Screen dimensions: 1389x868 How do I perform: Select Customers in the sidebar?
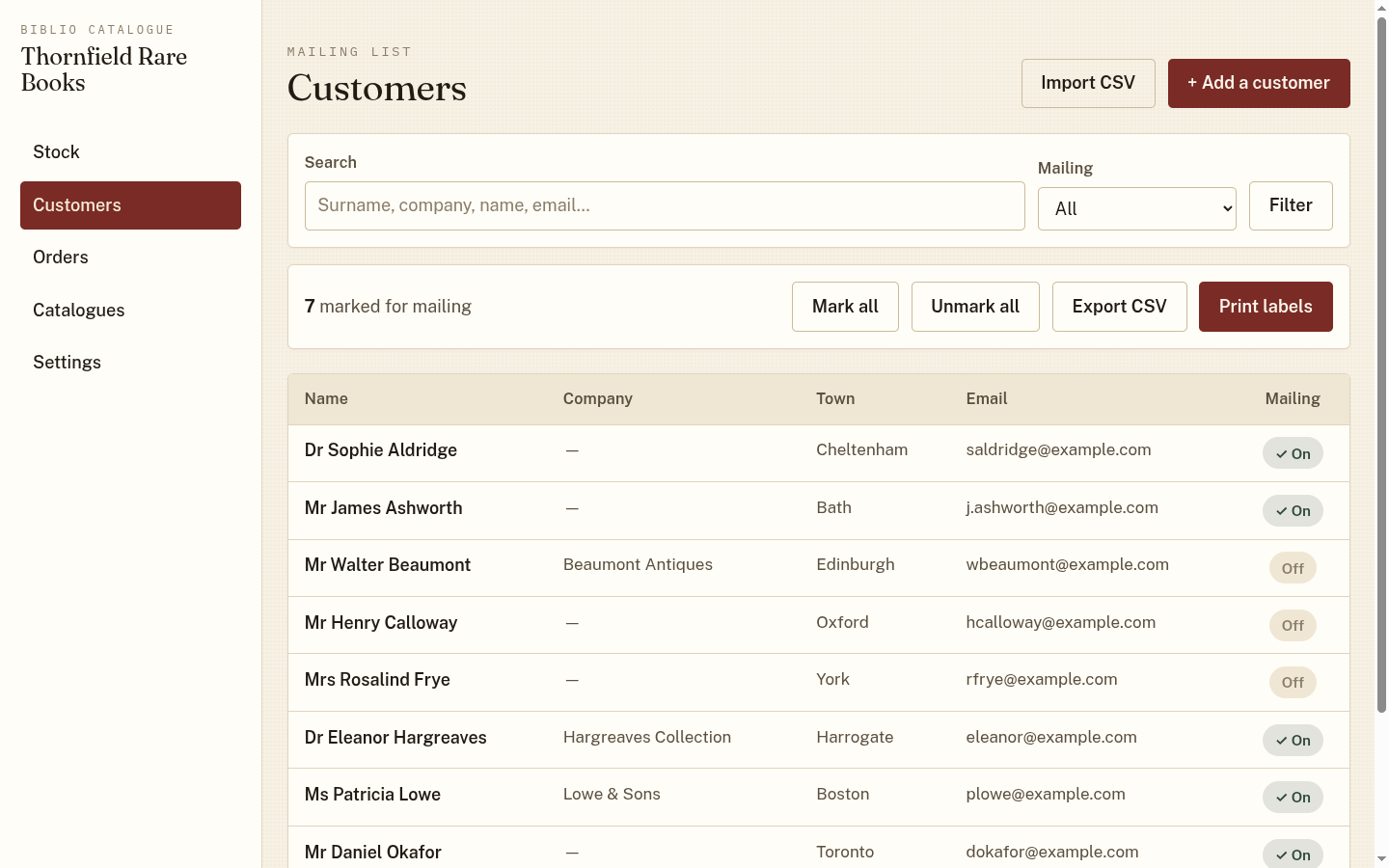130,205
